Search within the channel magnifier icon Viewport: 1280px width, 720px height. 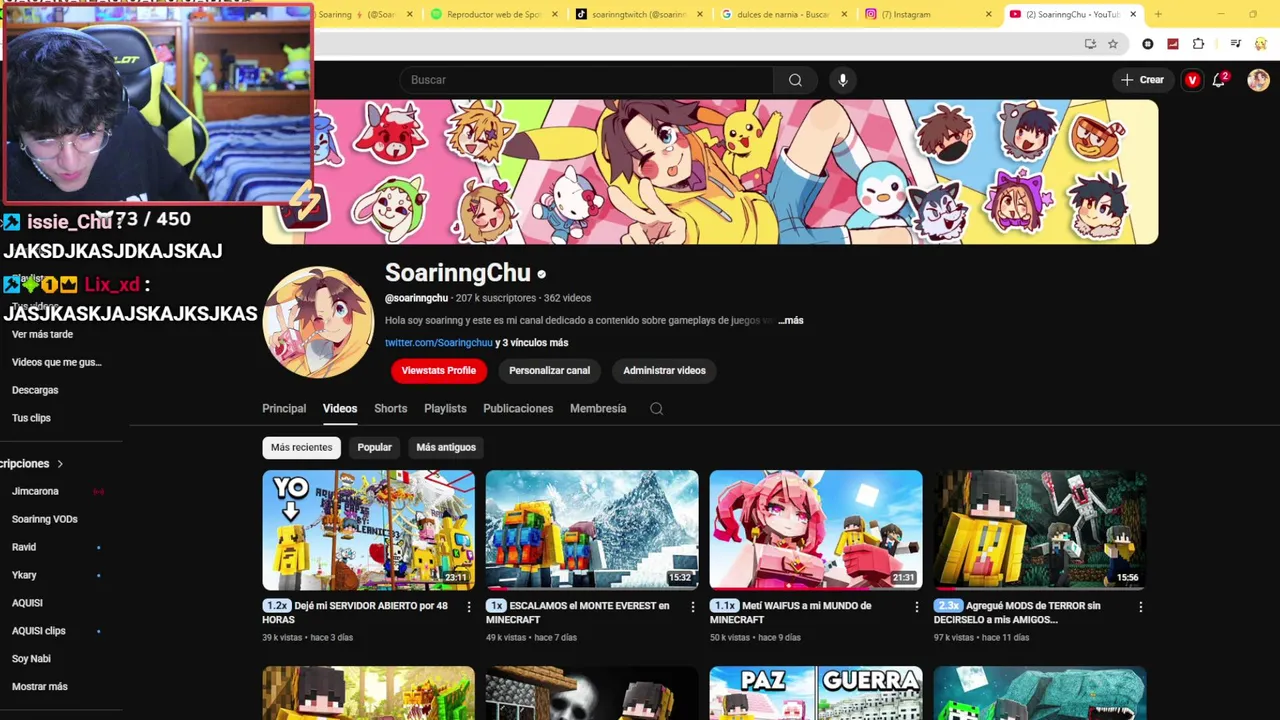[x=656, y=408]
